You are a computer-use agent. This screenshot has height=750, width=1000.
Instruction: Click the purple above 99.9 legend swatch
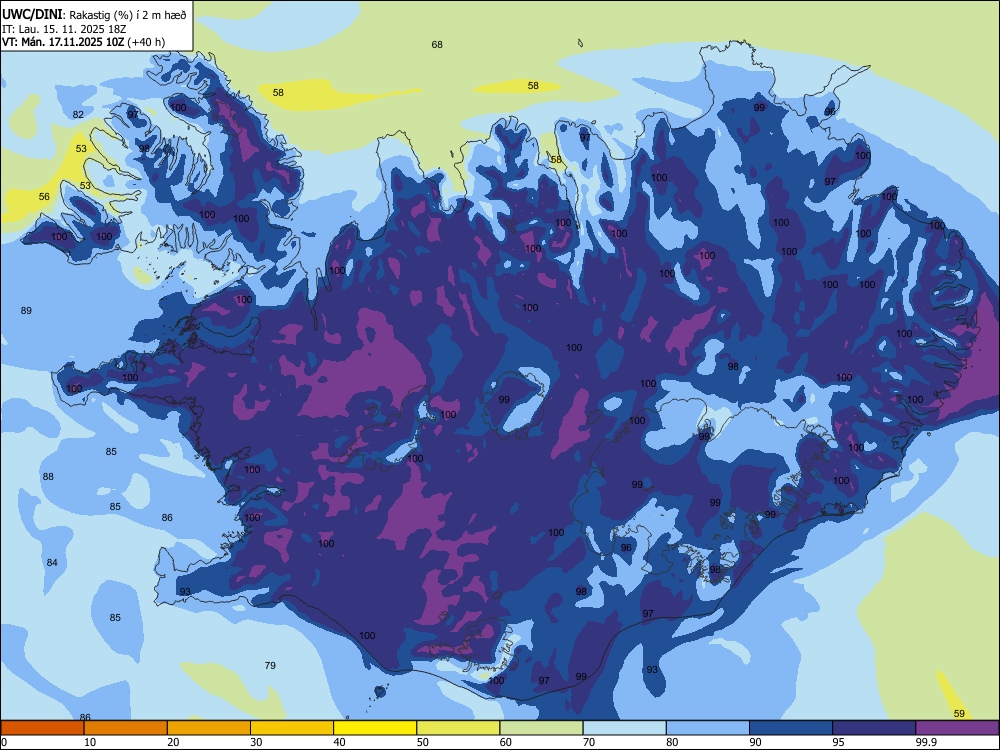(957, 728)
